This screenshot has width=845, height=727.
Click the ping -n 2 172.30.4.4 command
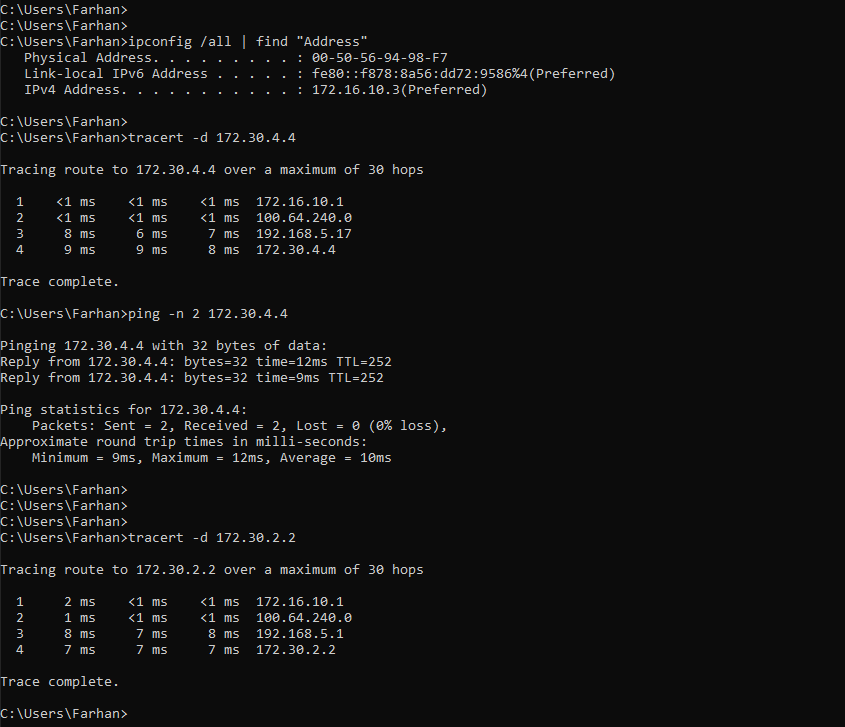208,314
